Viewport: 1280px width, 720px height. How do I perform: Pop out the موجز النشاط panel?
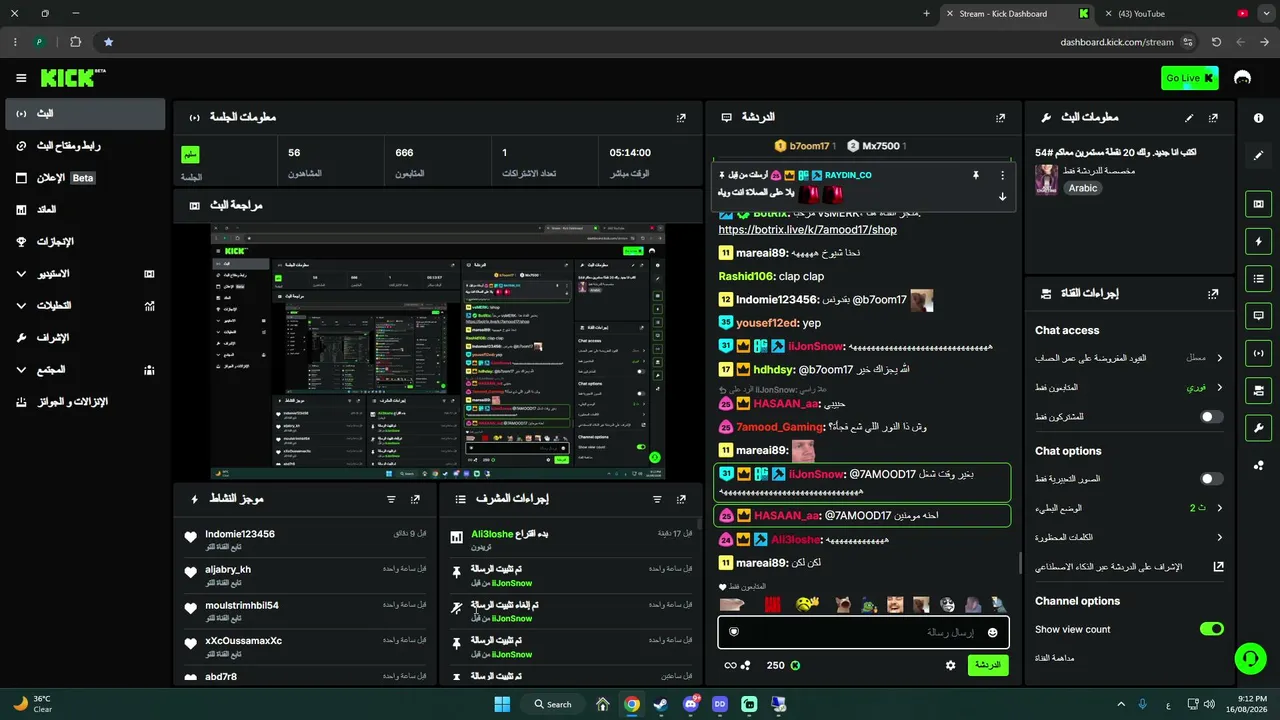[415, 499]
